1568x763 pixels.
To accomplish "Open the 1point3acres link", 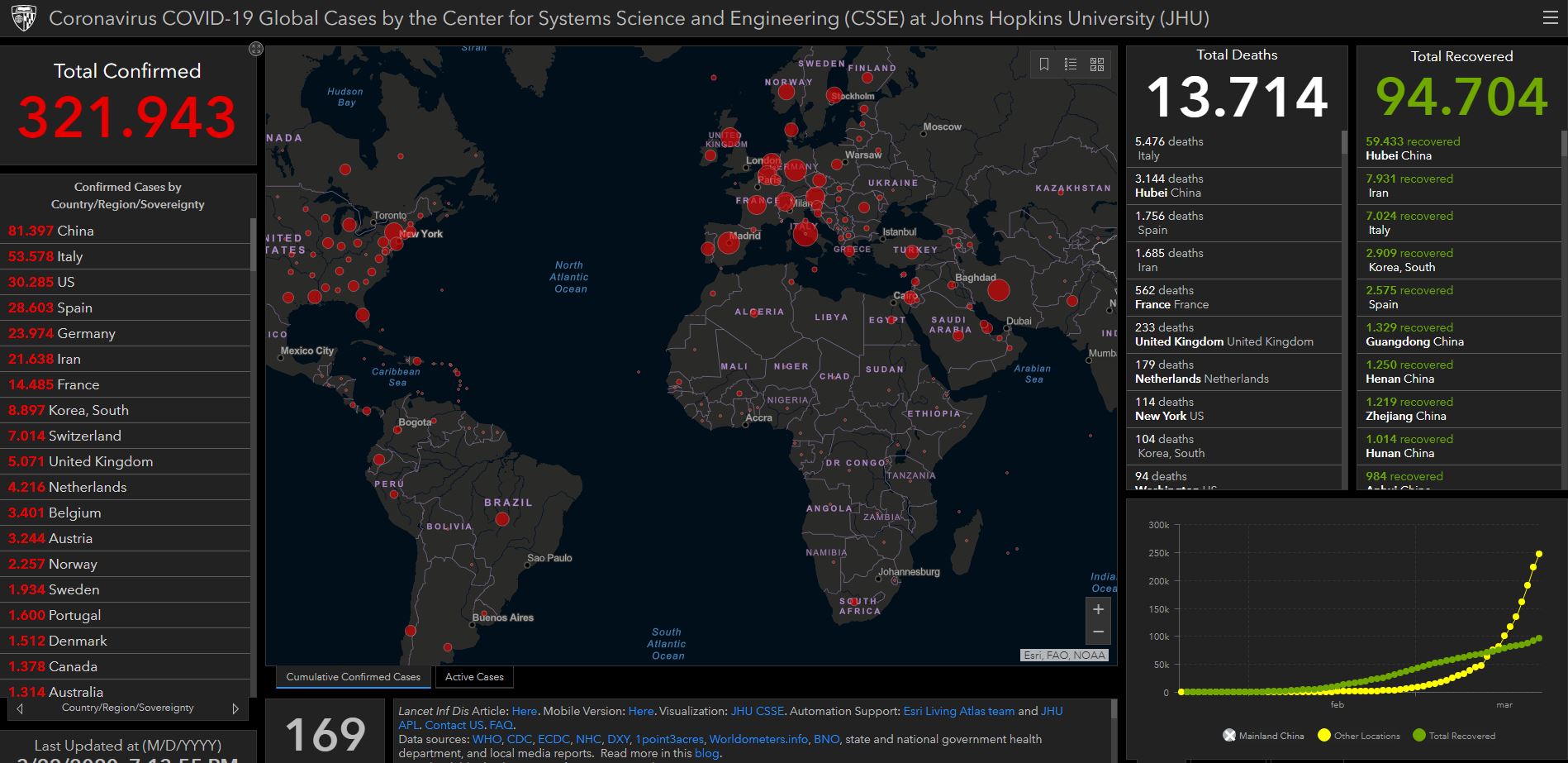I will point(669,739).
